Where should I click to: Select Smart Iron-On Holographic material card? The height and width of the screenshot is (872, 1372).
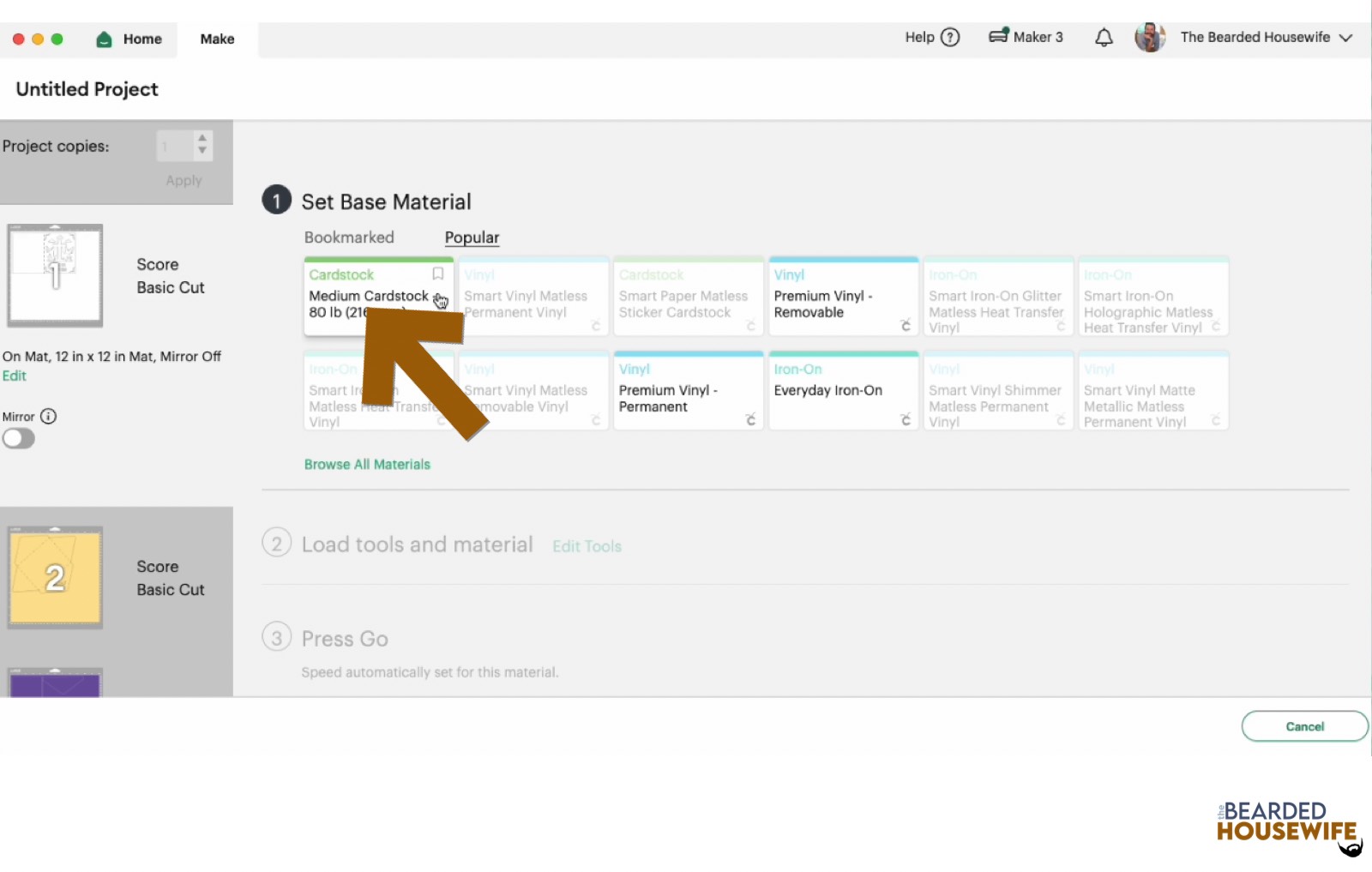[x=1153, y=296]
